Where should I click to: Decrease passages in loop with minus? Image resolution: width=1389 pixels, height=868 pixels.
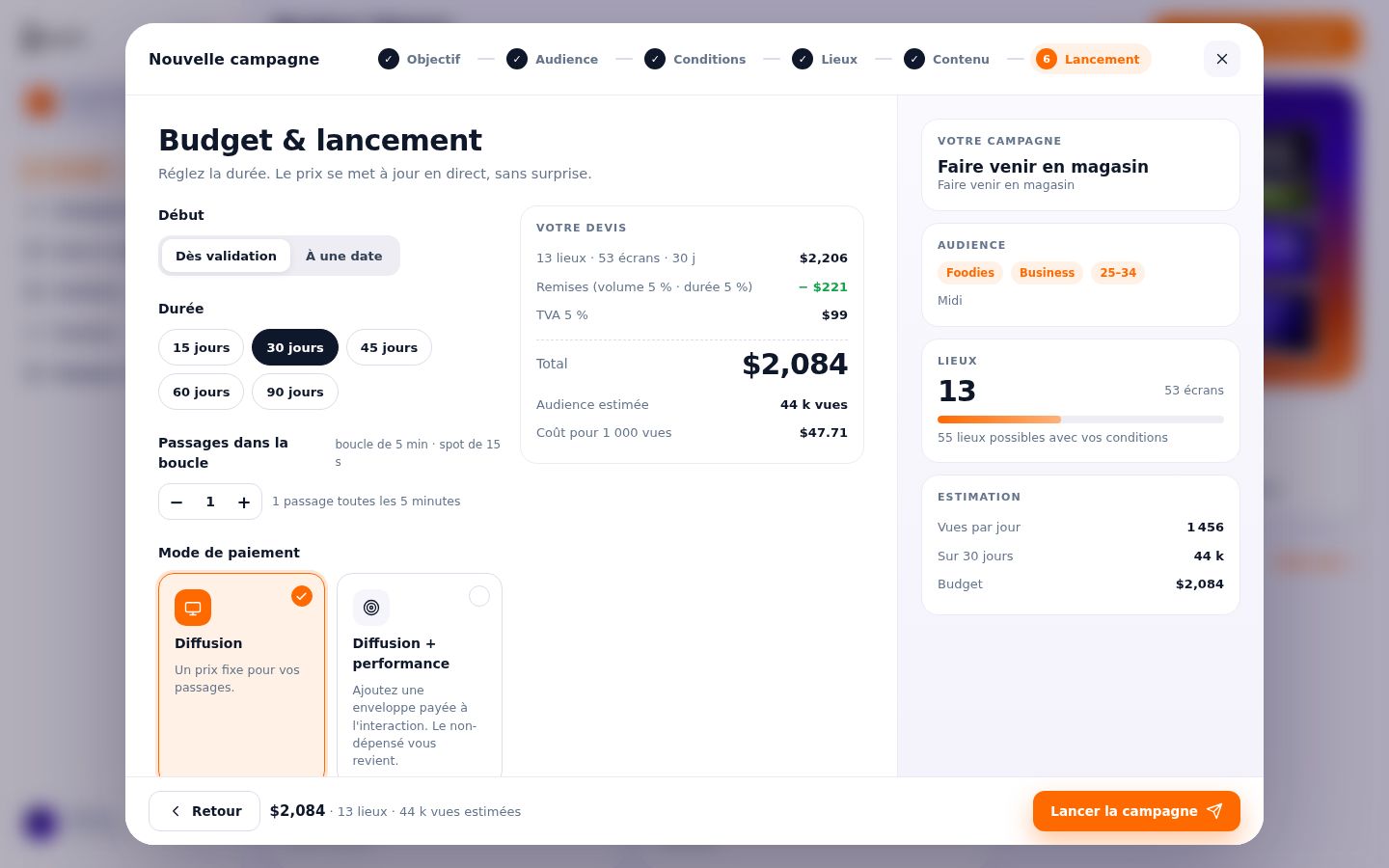click(x=177, y=502)
